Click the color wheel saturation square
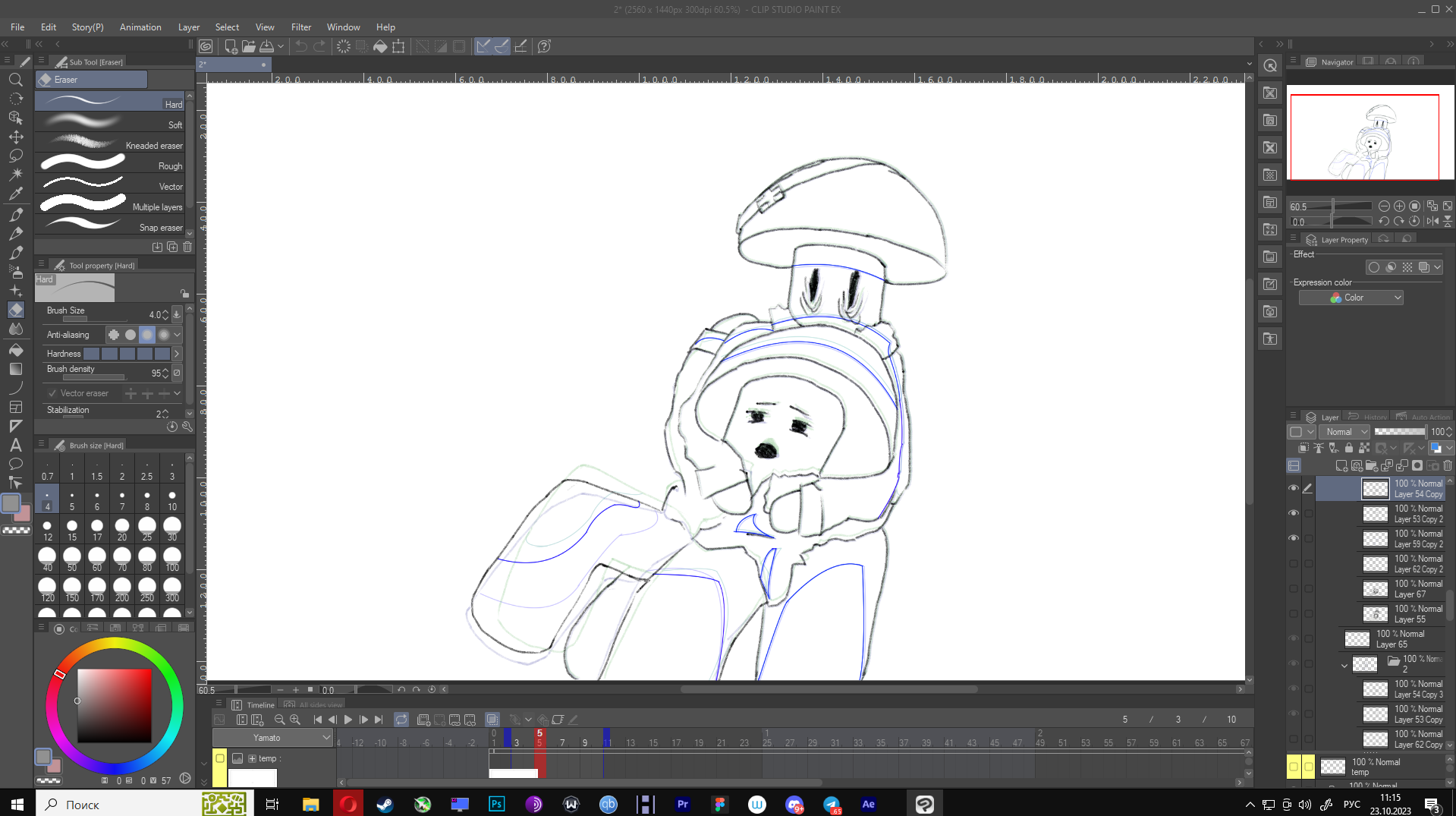 pyautogui.click(x=114, y=705)
